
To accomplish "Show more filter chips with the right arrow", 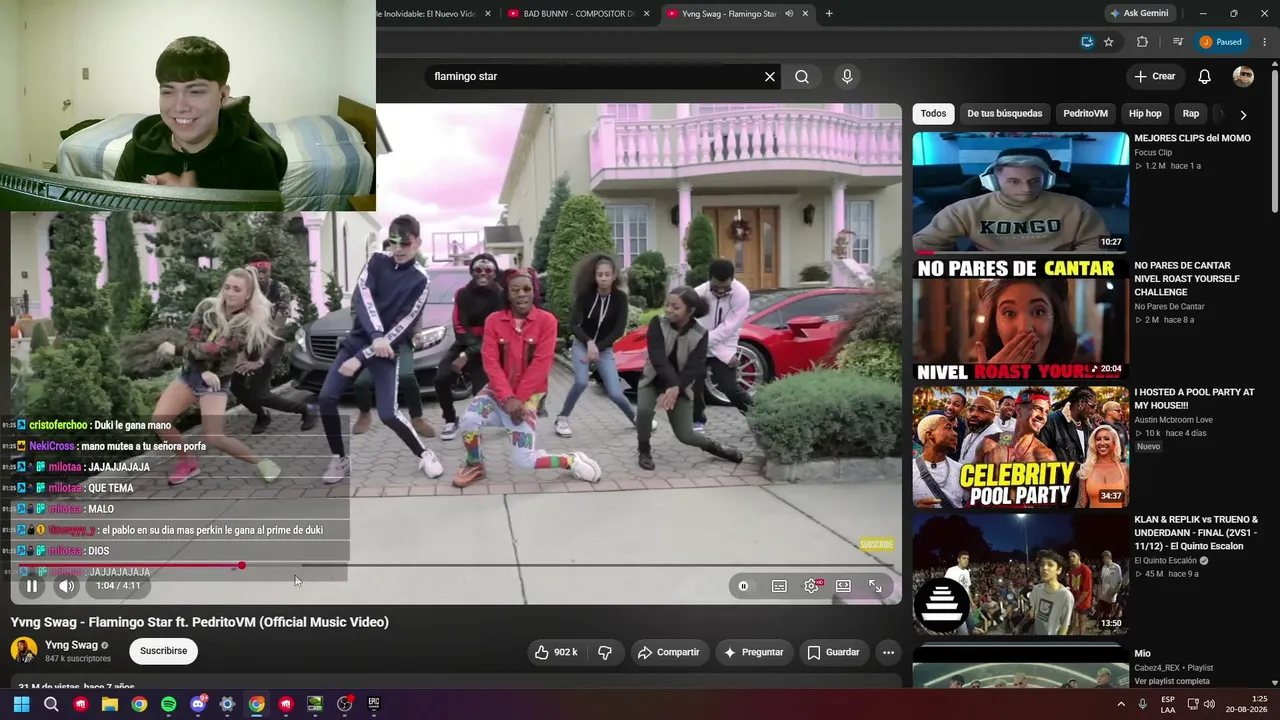I will [1243, 115].
